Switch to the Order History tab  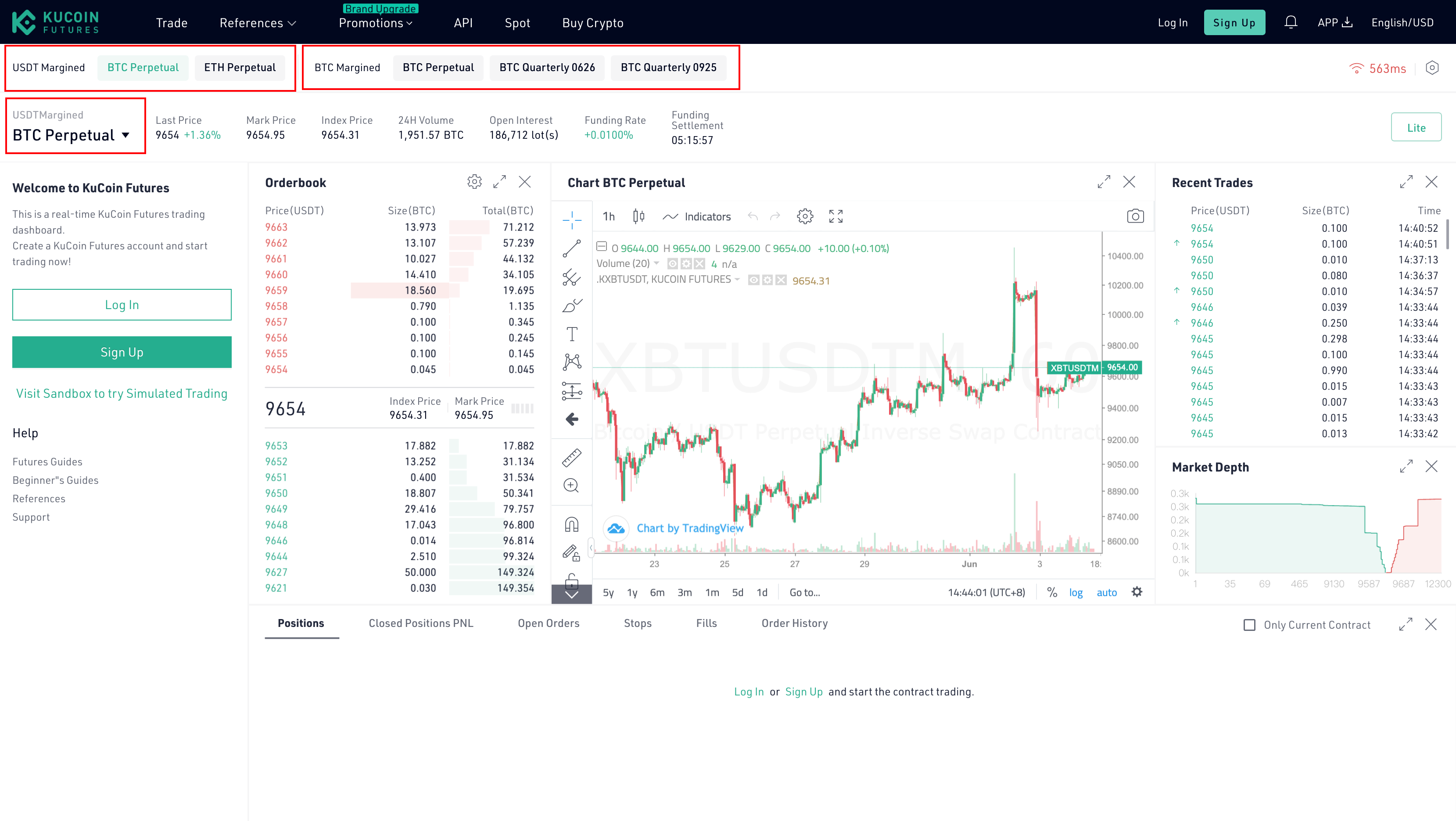point(794,622)
